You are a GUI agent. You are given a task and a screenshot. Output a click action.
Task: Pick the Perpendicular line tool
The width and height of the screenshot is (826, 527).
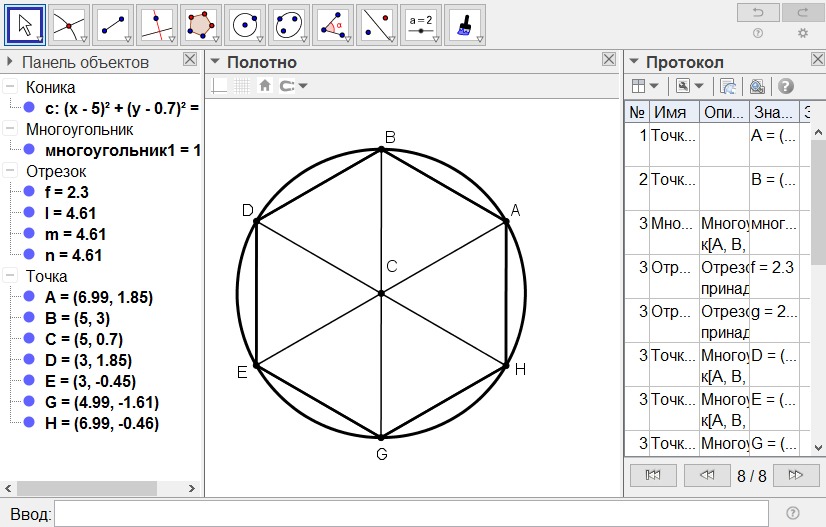[x=157, y=24]
